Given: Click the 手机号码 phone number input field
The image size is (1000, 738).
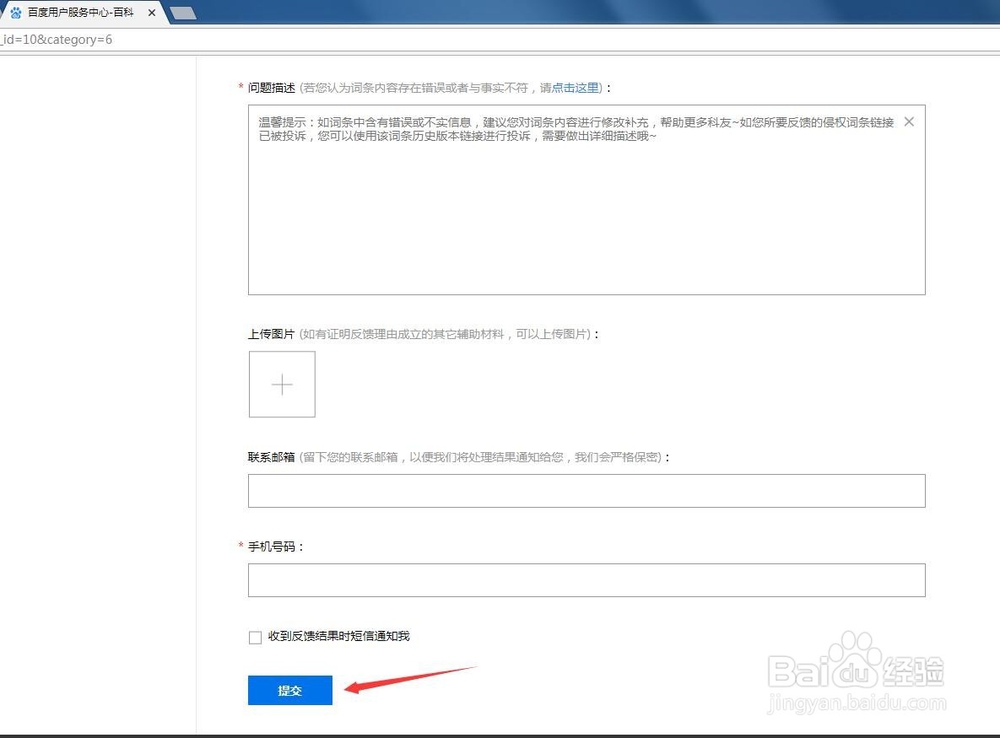Looking at the screenshot, I should pyautogui.click(x=587, y=580).
